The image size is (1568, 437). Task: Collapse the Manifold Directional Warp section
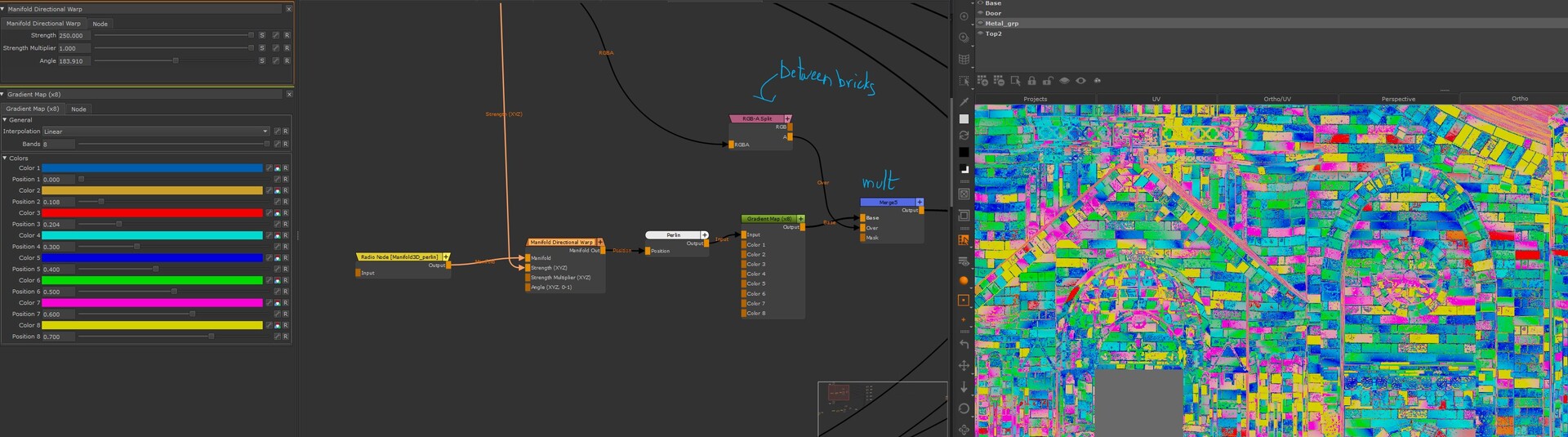[3, 9]
